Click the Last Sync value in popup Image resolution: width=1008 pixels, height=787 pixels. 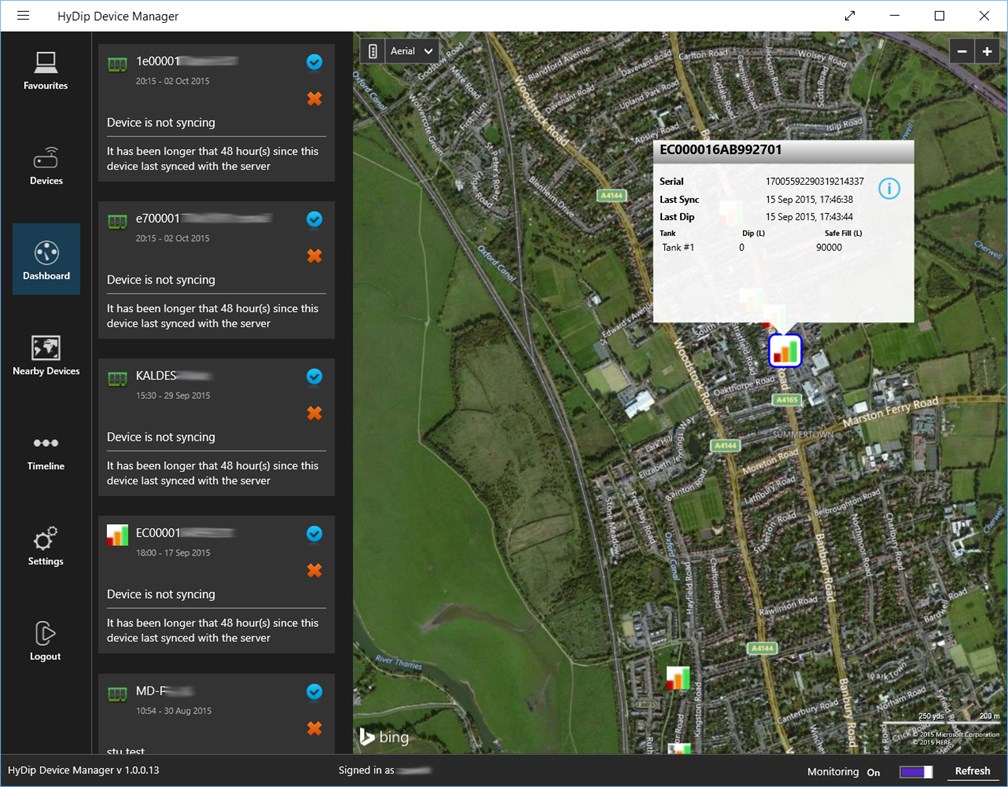click(809, 199)
